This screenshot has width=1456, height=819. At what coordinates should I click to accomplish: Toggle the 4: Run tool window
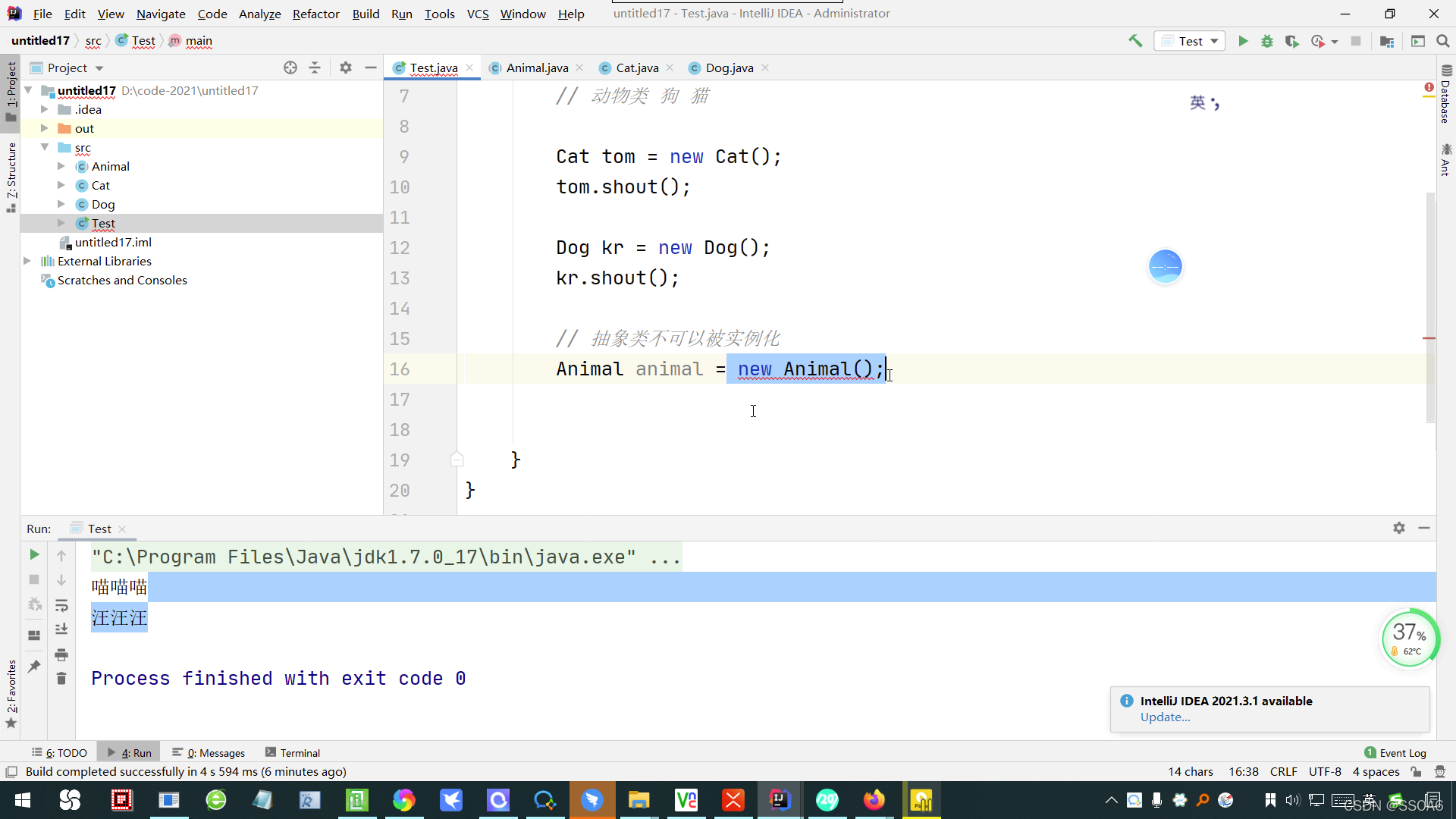(x=129, y=753)
